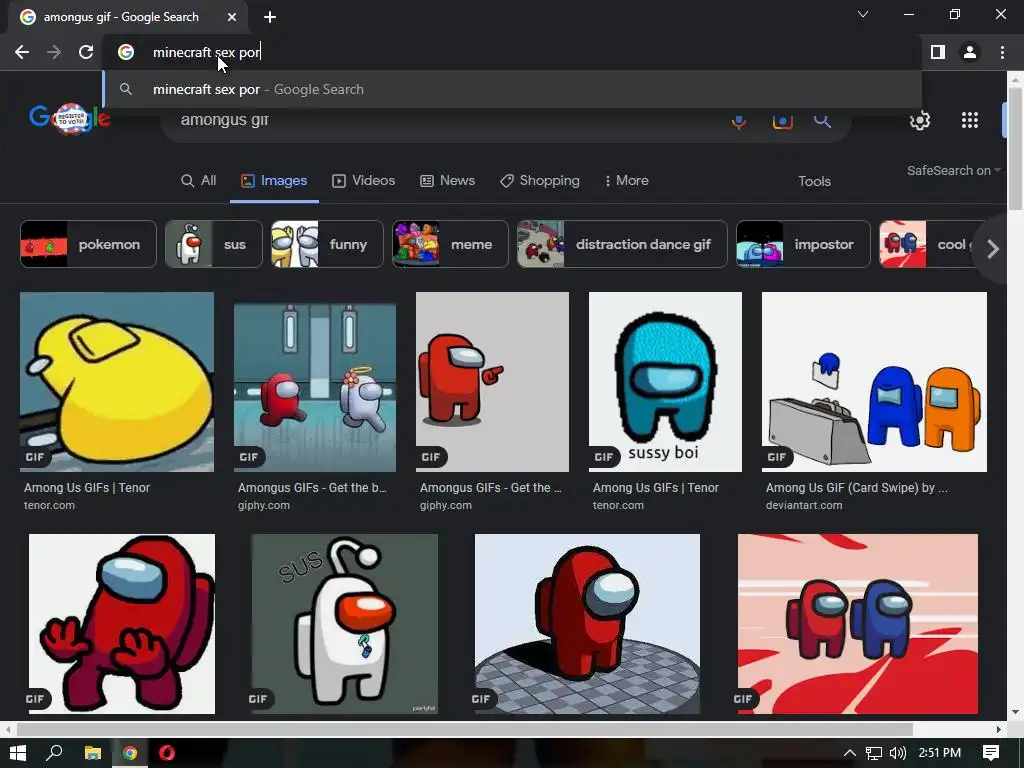
Task: Filter by the funny chip
Action: tap(327, 244)
